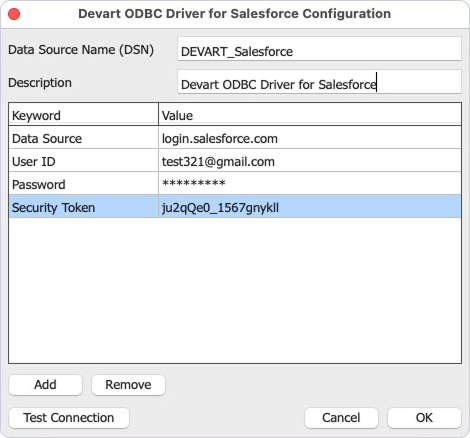Edit the ju2qQe0_1567gnykll token value
This screenshot has height=438, width=470.
click(310, 207)
